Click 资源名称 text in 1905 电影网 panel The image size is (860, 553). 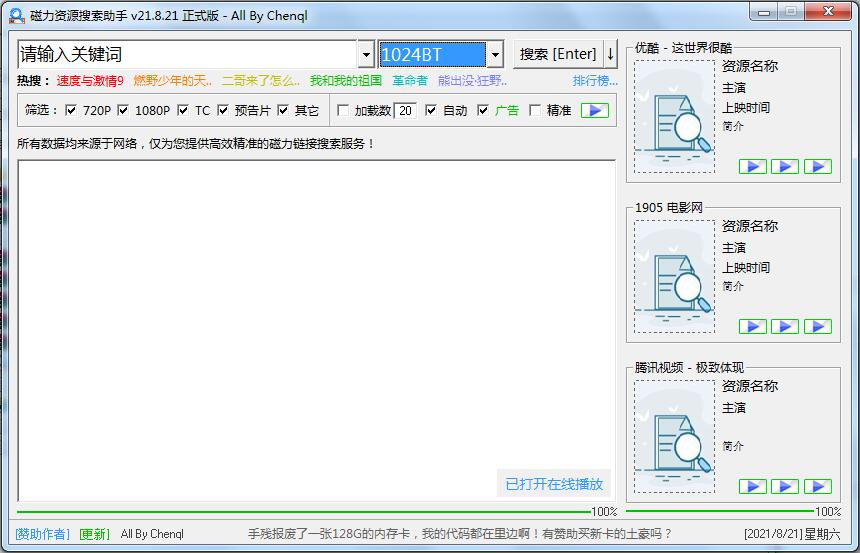tap(750, 226)
